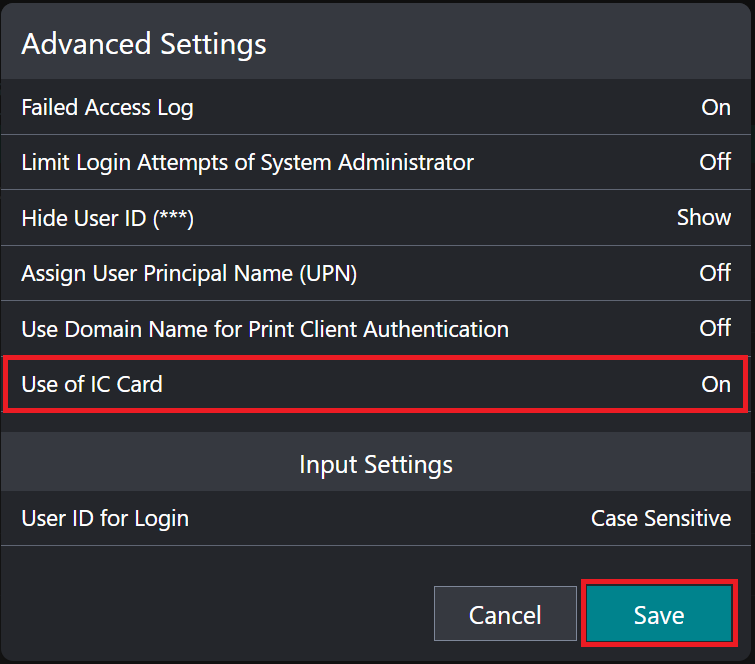Click the (***) text in Hide User ID
Image resolution: width=755 pixels, height=664 pixels.
(172, 218)
